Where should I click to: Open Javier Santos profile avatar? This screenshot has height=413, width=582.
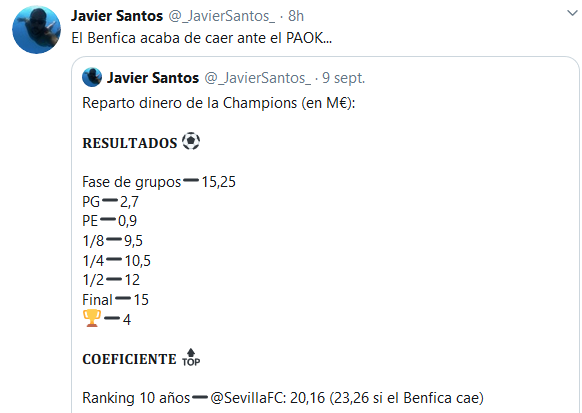point(36,30)
